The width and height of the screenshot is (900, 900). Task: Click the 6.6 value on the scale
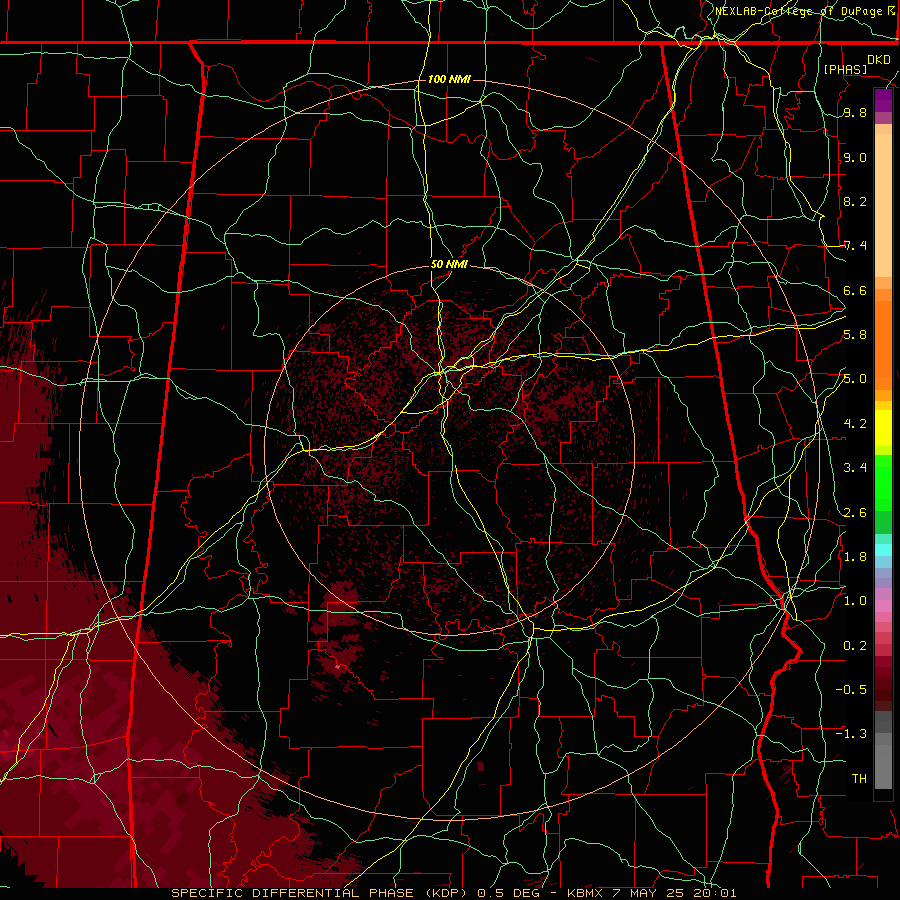click(x=855, y=290)
